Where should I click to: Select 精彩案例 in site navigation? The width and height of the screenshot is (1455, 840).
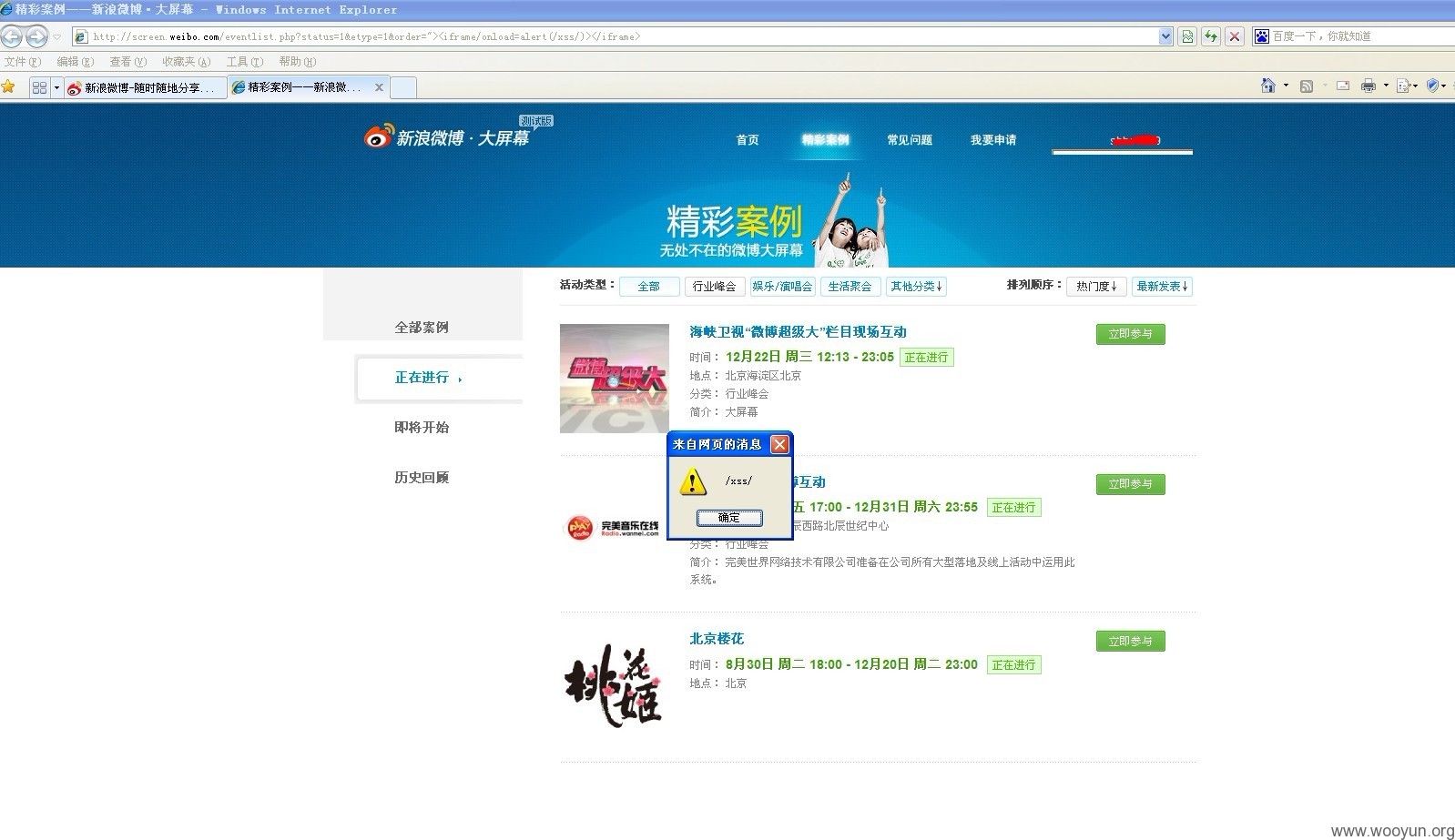pos(825,140)
